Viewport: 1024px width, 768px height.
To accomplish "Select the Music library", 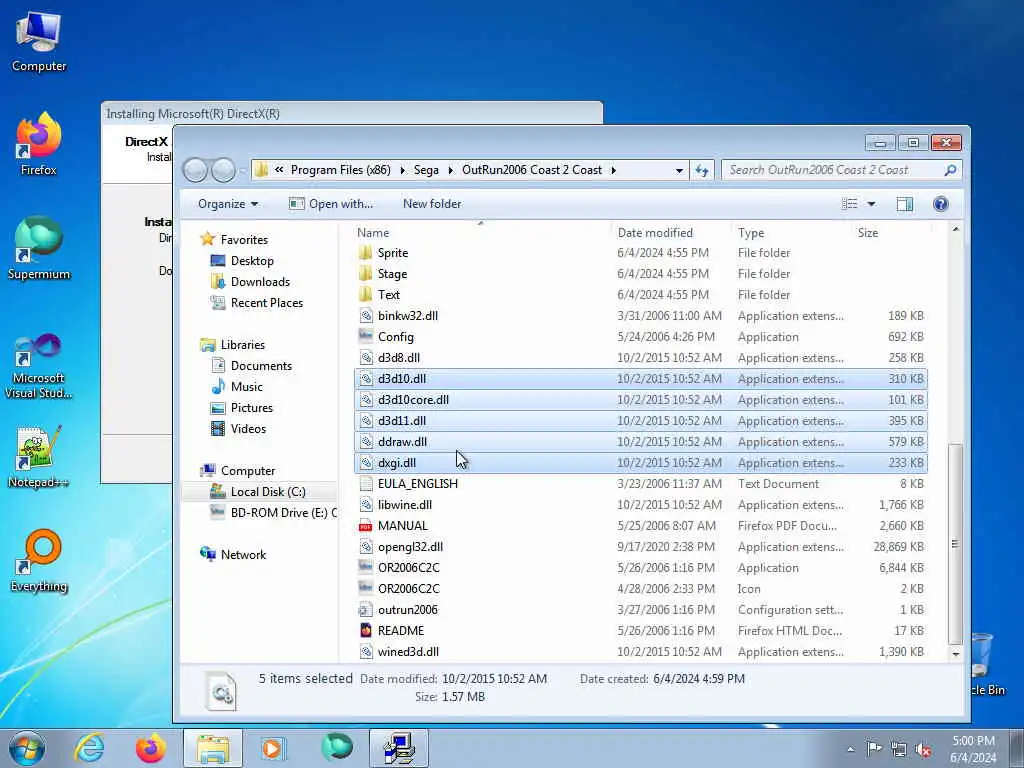I will (x=246, y=387).
